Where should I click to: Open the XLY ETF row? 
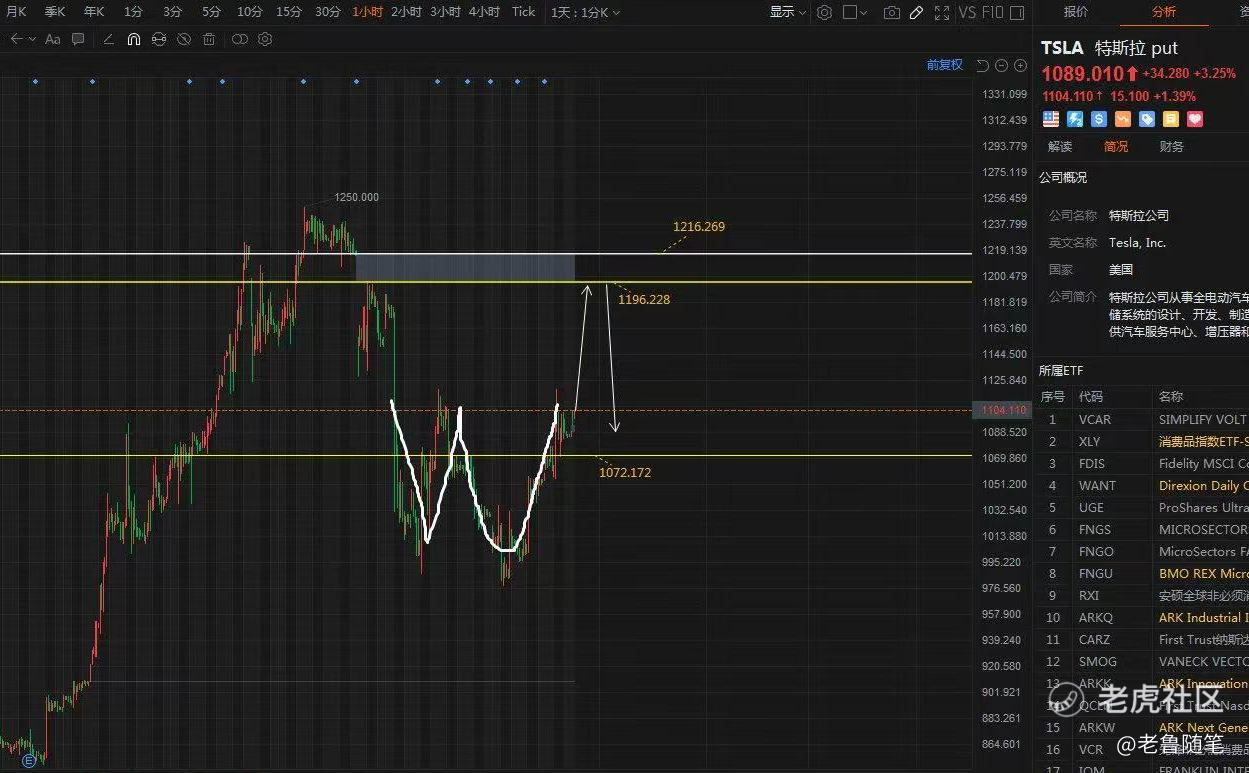(x=1141, y=442)
